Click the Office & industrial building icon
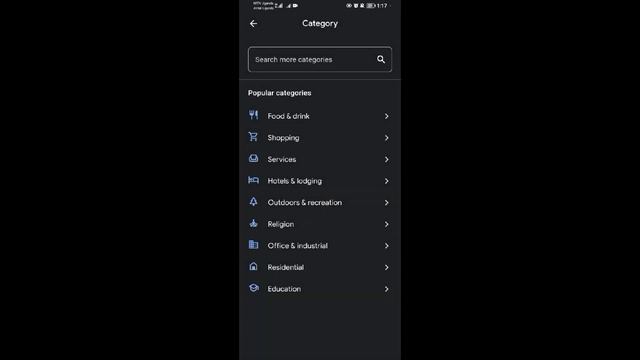 coord(253,245)
